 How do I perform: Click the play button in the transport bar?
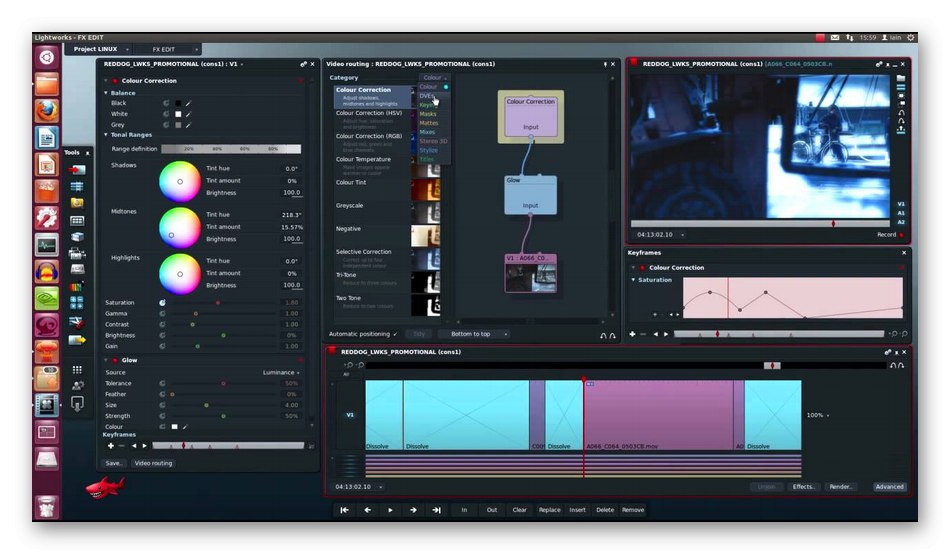(390, 510)
